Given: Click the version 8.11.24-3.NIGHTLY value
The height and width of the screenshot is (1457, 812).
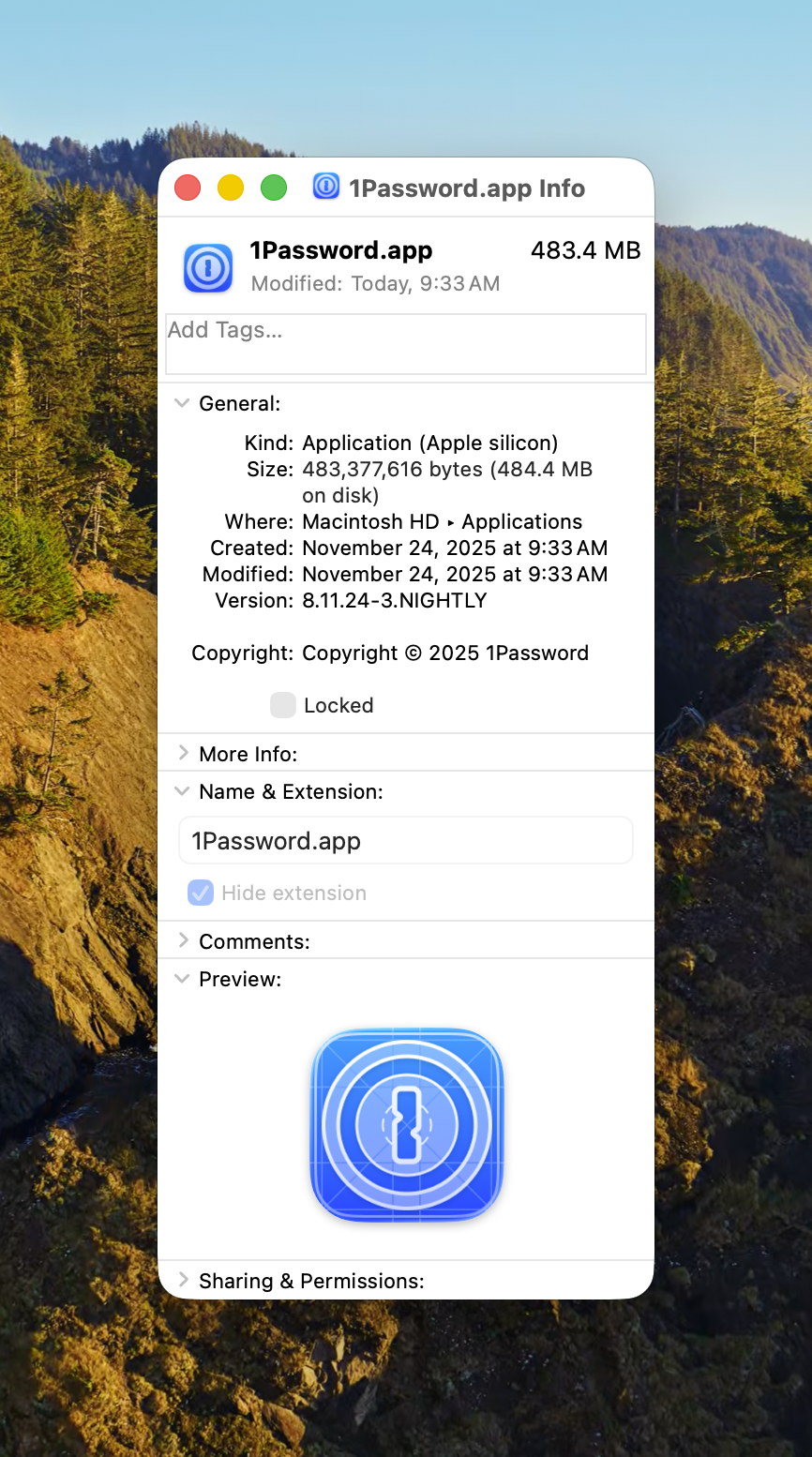Looking at the screenshot, I should click(395, 600).
